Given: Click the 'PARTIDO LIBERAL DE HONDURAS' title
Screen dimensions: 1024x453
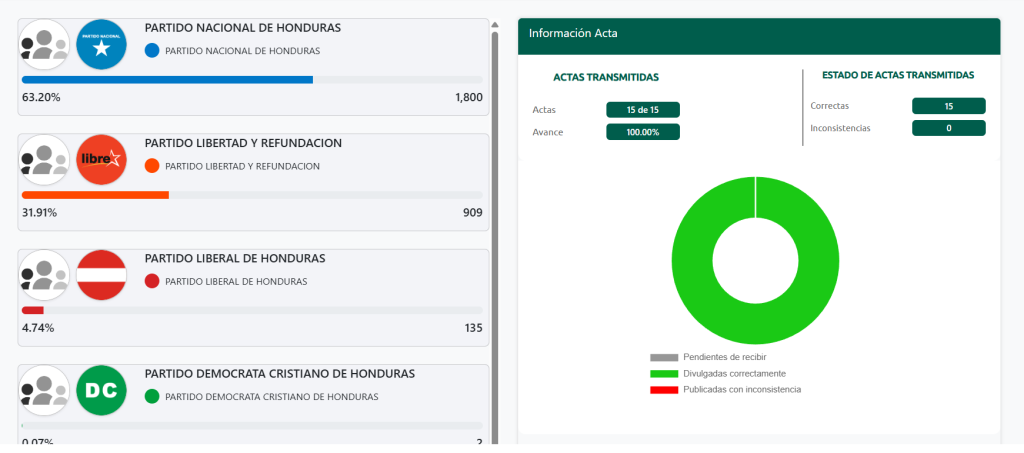Looking at the screenshot, I should 235,258.
